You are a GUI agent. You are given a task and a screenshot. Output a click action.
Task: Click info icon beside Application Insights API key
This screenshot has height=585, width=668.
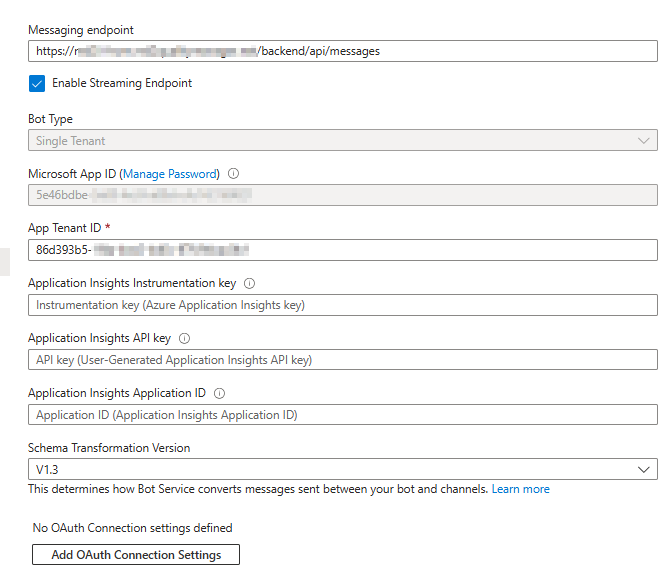tap(184, 339)
